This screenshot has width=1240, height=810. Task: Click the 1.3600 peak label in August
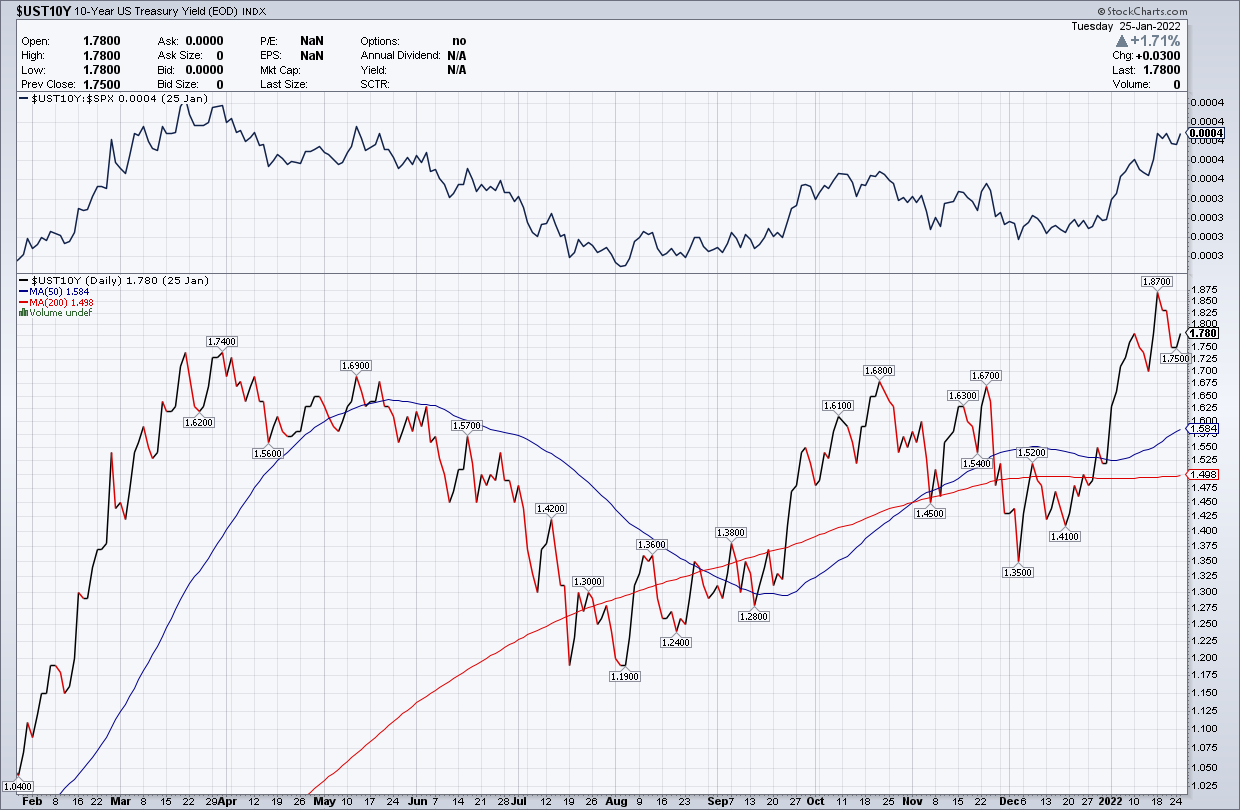coord(651,544)
